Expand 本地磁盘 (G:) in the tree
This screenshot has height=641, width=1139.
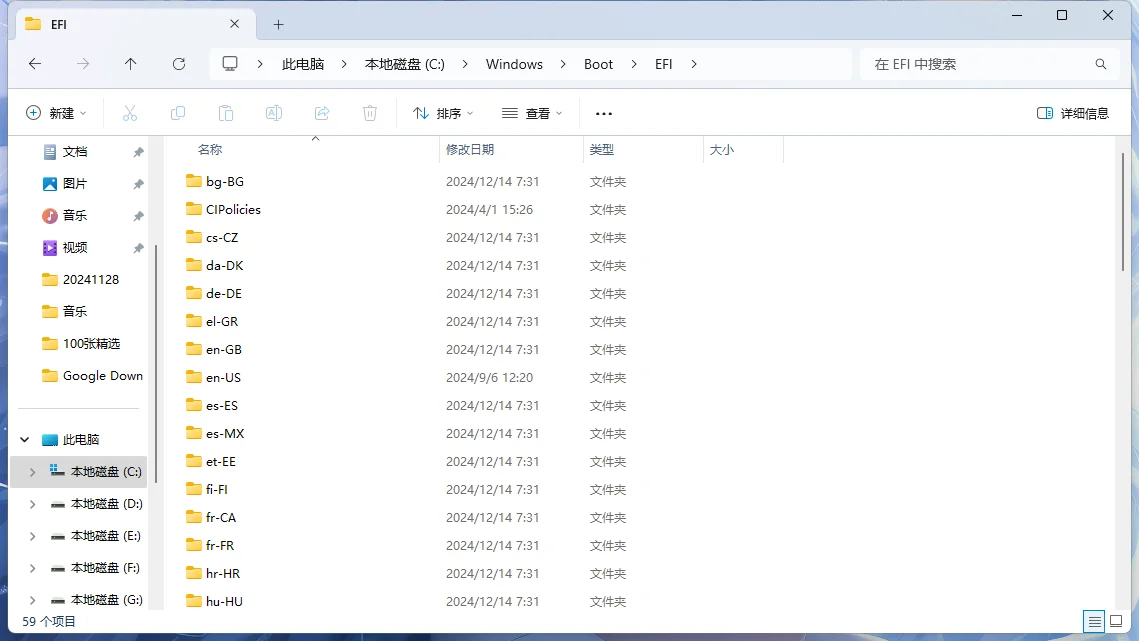point(33,600)
